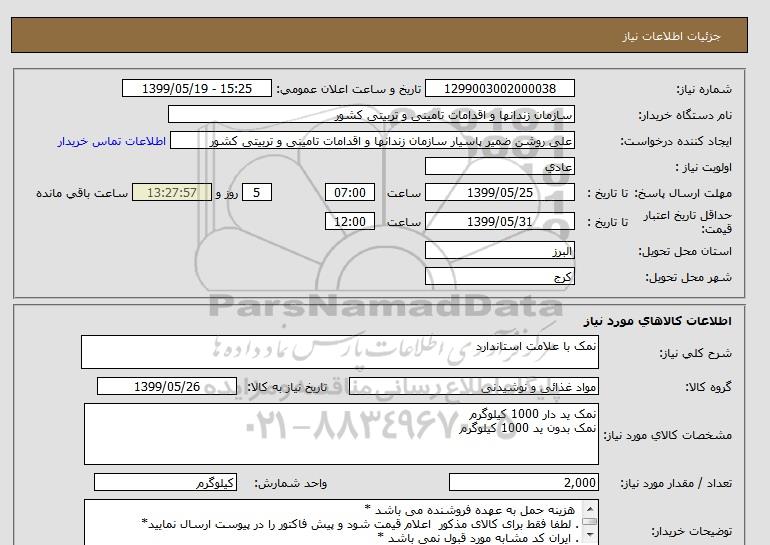
Task: Click the label تعداد / مقدار مورد نیاز
Action: 676,484
